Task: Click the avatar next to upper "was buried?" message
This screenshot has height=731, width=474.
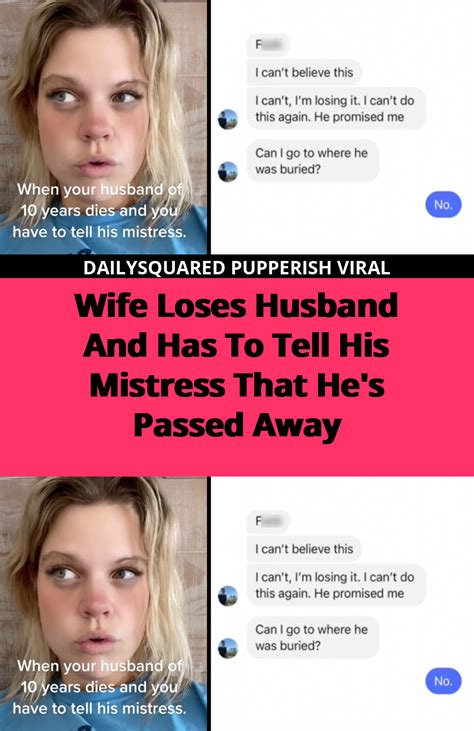Action: tap(228, 172)
